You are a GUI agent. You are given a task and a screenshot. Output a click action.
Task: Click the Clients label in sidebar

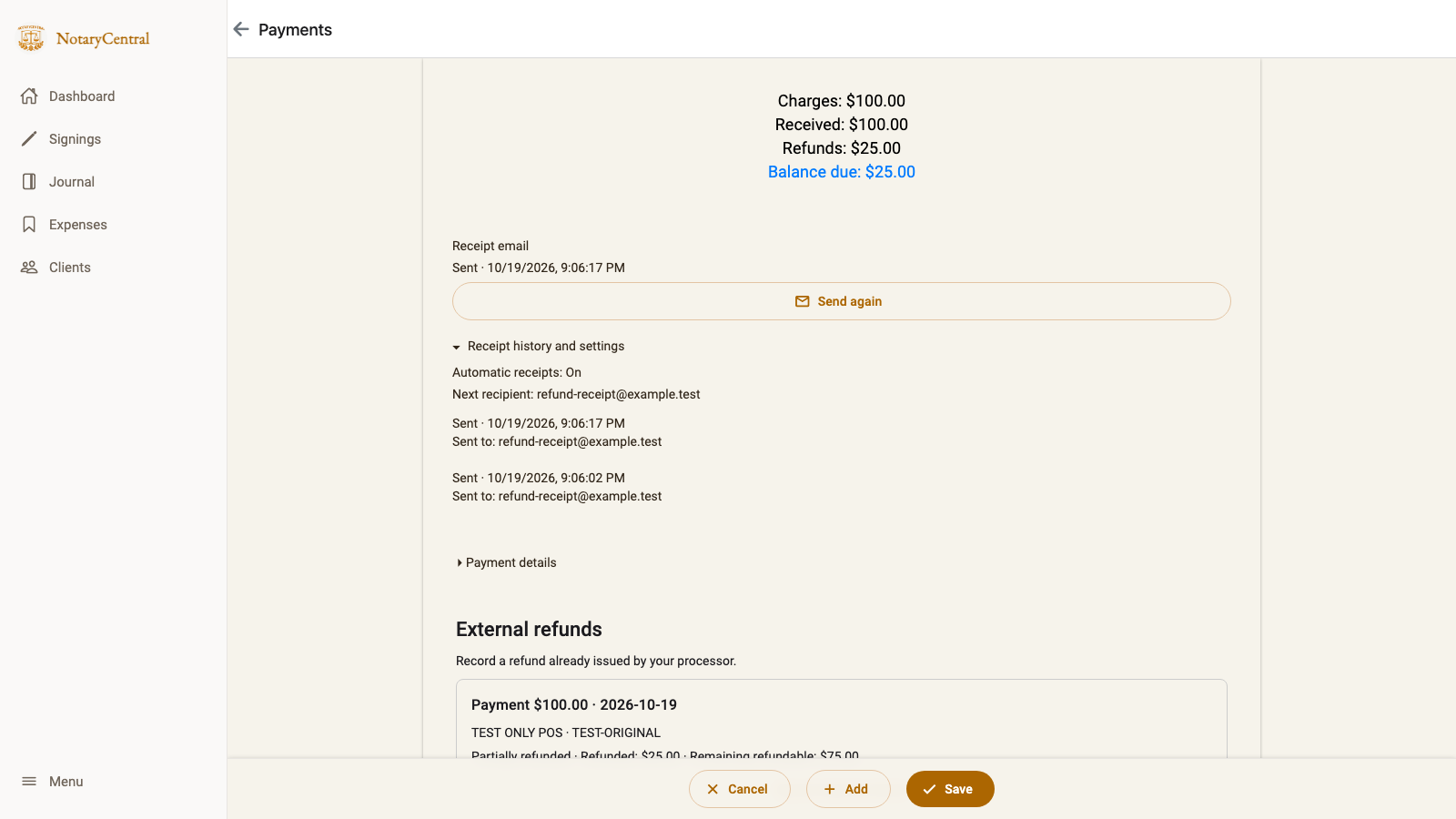(x=70, y=267)
